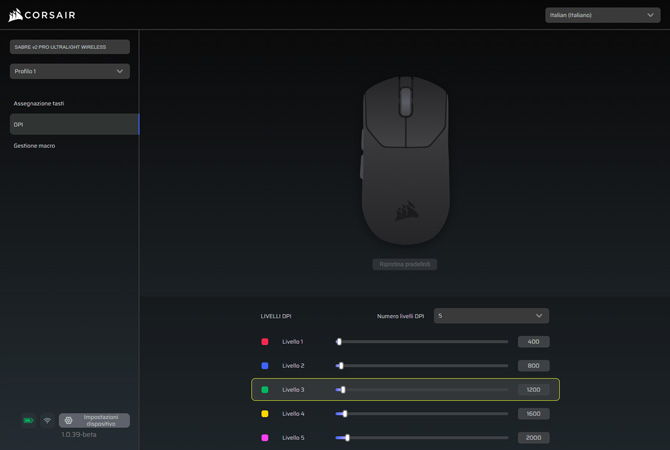The width and height of the screenshot is (670, 450).
Task: Click the Livello 3 DPI slider handle
Action: click(x=343, y=390)
